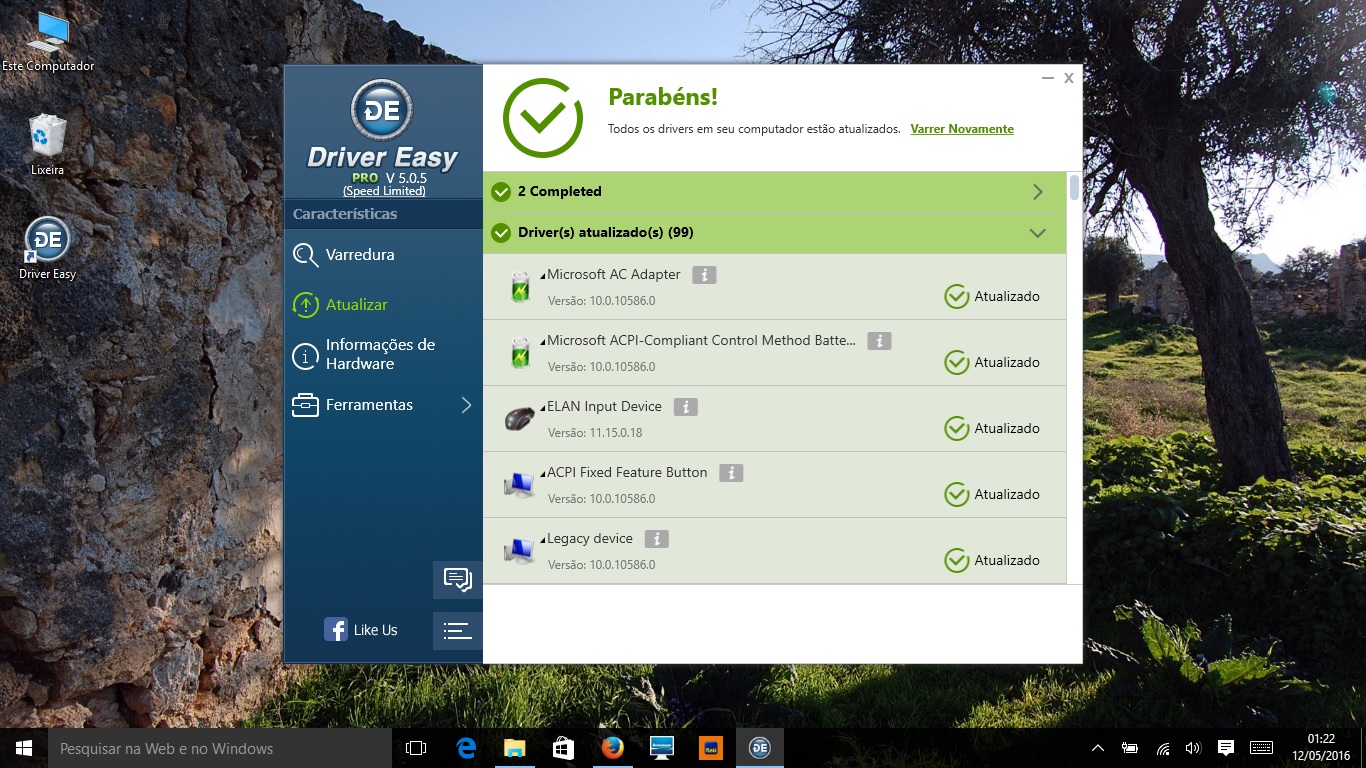Image resolution: width=1366 pixels, height=768 pixels.
Task: Click the Speed Limited link
Action: 384,191
